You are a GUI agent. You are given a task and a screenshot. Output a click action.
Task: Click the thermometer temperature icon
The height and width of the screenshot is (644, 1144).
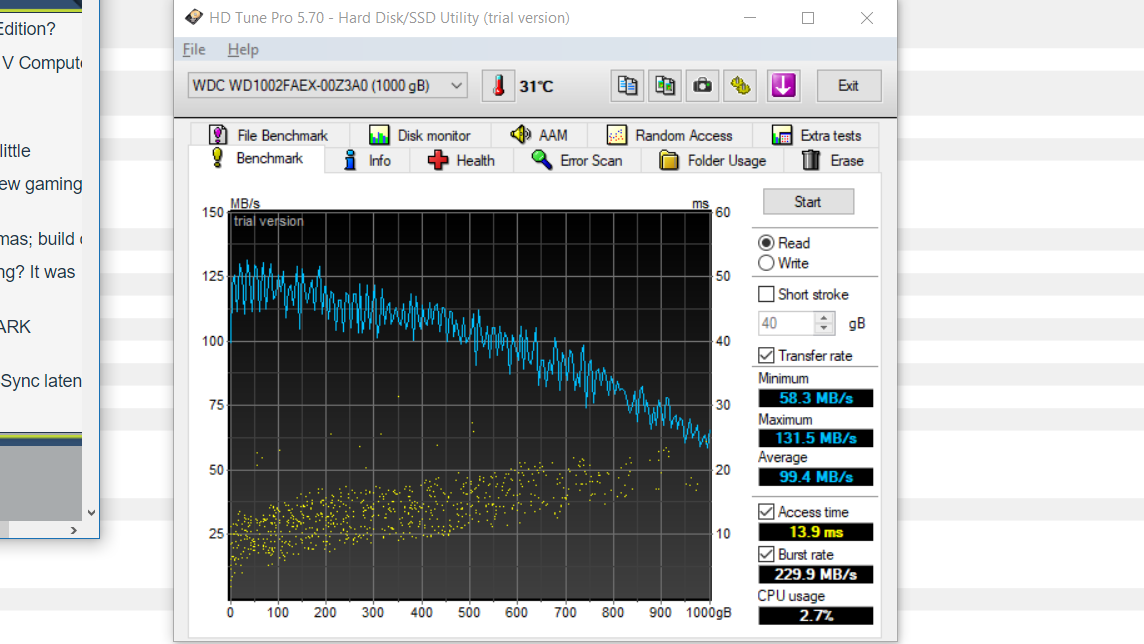click(498, 86)
